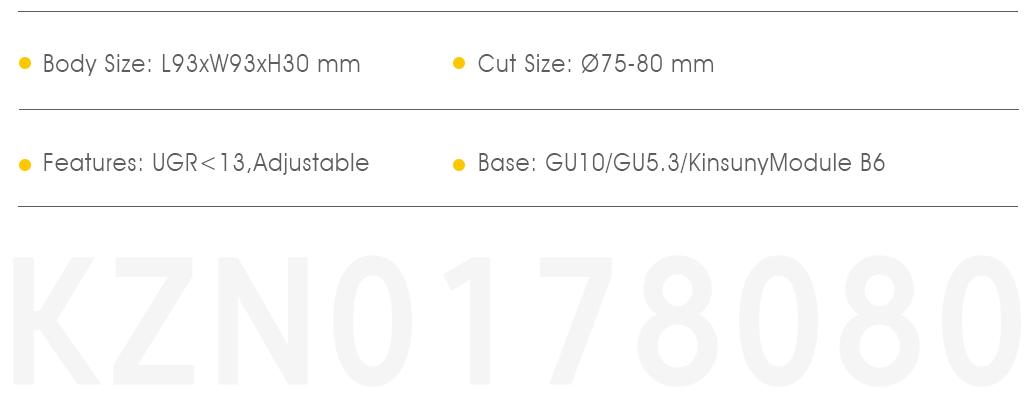Click the large watermark digit 7

click(575, 320)
